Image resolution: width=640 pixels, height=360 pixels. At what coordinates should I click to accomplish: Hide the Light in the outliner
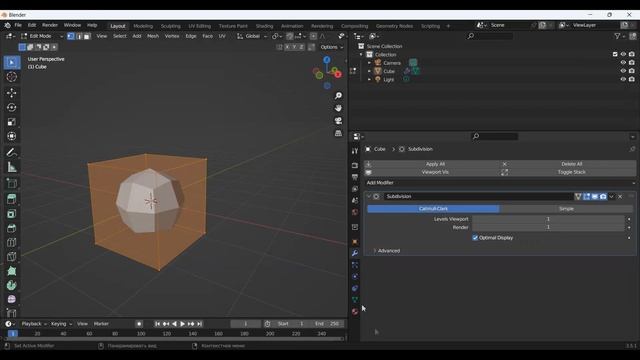pos(623,79)
